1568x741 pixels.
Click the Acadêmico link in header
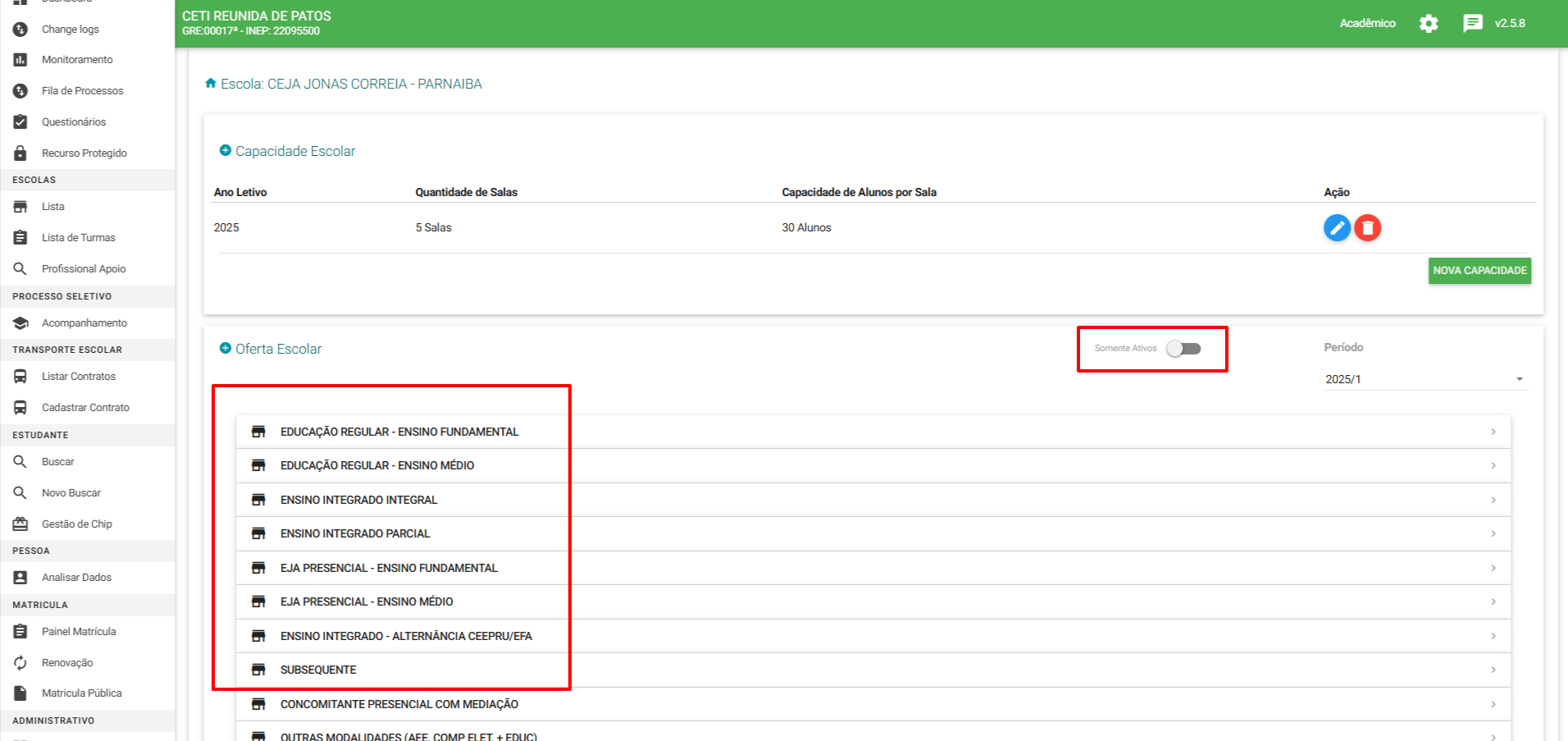1367,23
